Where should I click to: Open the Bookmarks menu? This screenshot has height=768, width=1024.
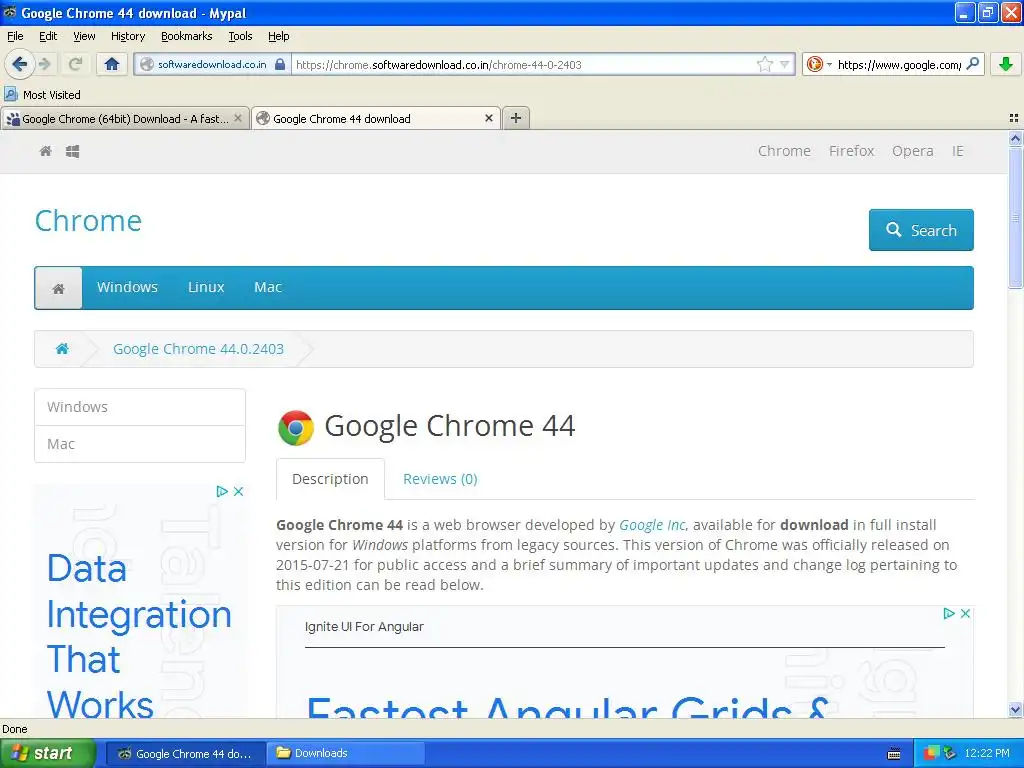tap(187, 36)
